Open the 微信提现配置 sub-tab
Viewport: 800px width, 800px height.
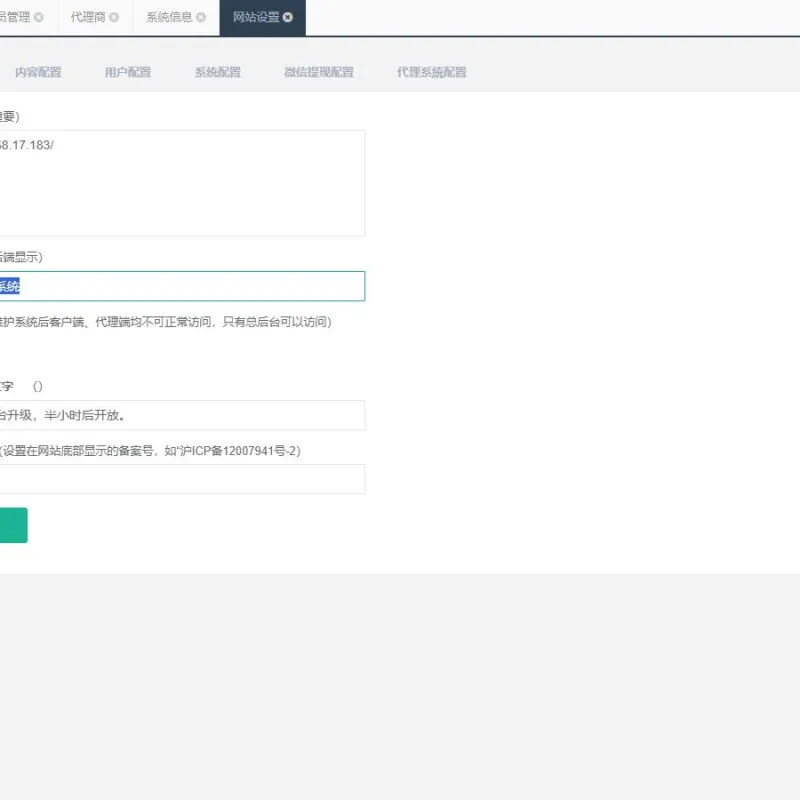click(319, 72)
